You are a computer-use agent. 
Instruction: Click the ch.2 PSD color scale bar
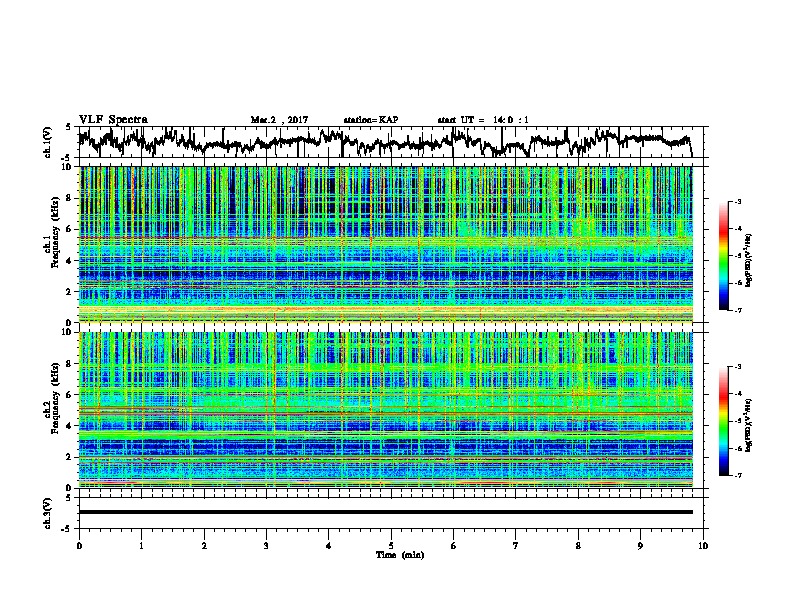coord(723,421)
